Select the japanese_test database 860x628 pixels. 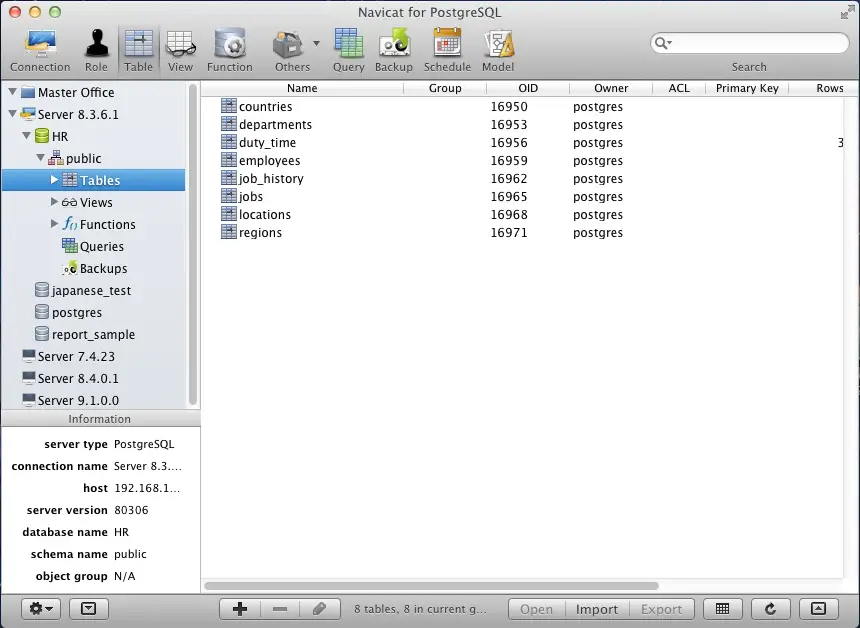pos(83,290)
